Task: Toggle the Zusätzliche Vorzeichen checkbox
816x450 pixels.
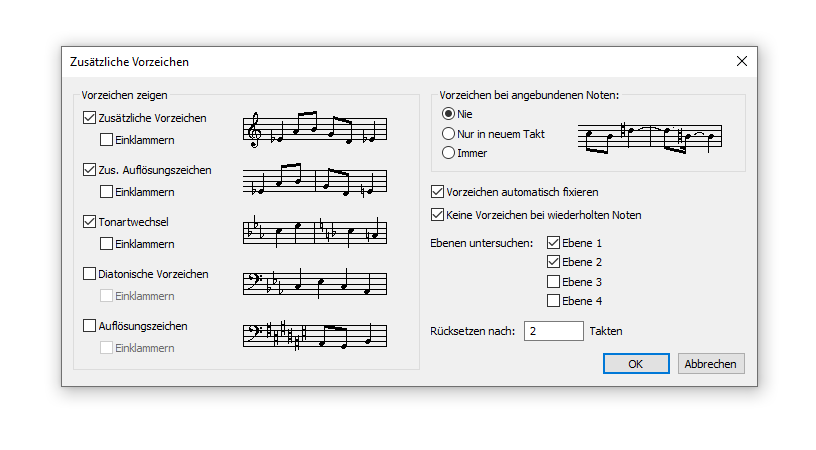Action: [90, 118]
